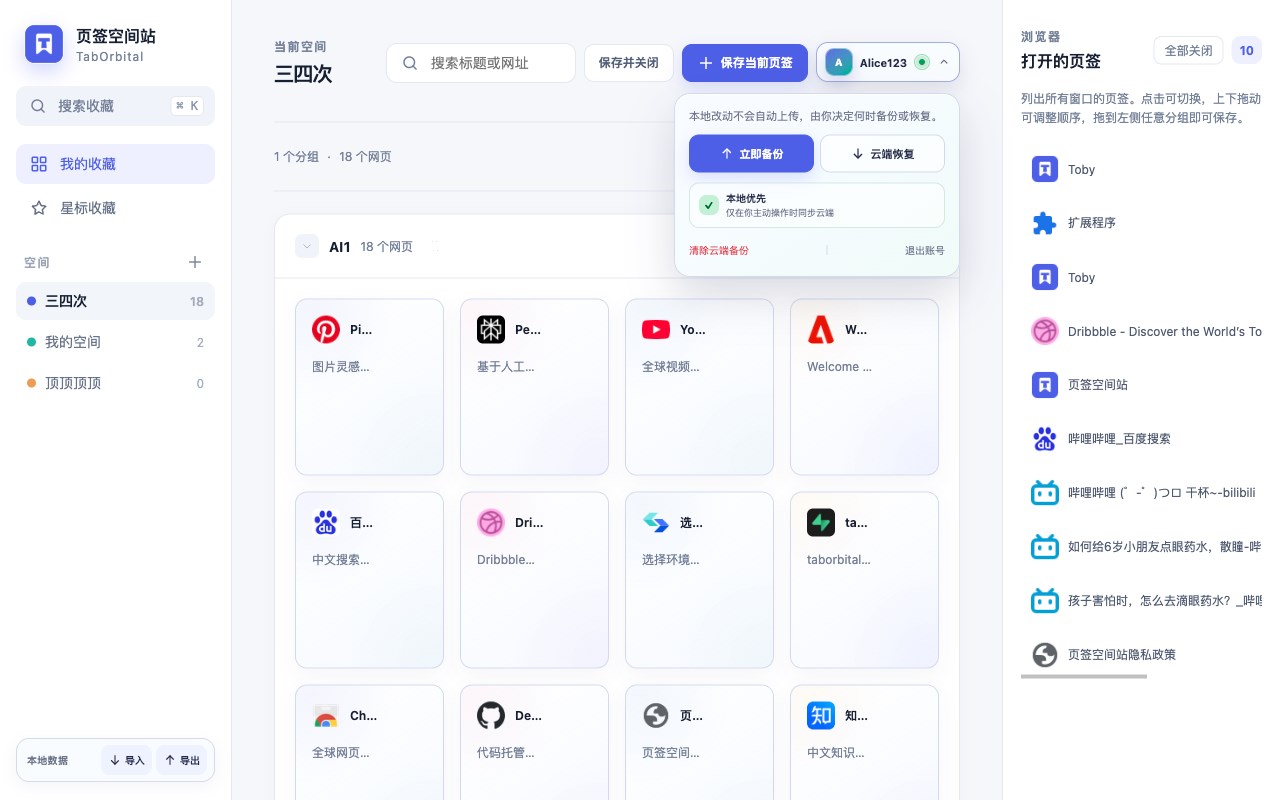This screenshot has height=800, width=1280.
Task: Click the green dot of 我的空间
Action: [x=31, y=342]
